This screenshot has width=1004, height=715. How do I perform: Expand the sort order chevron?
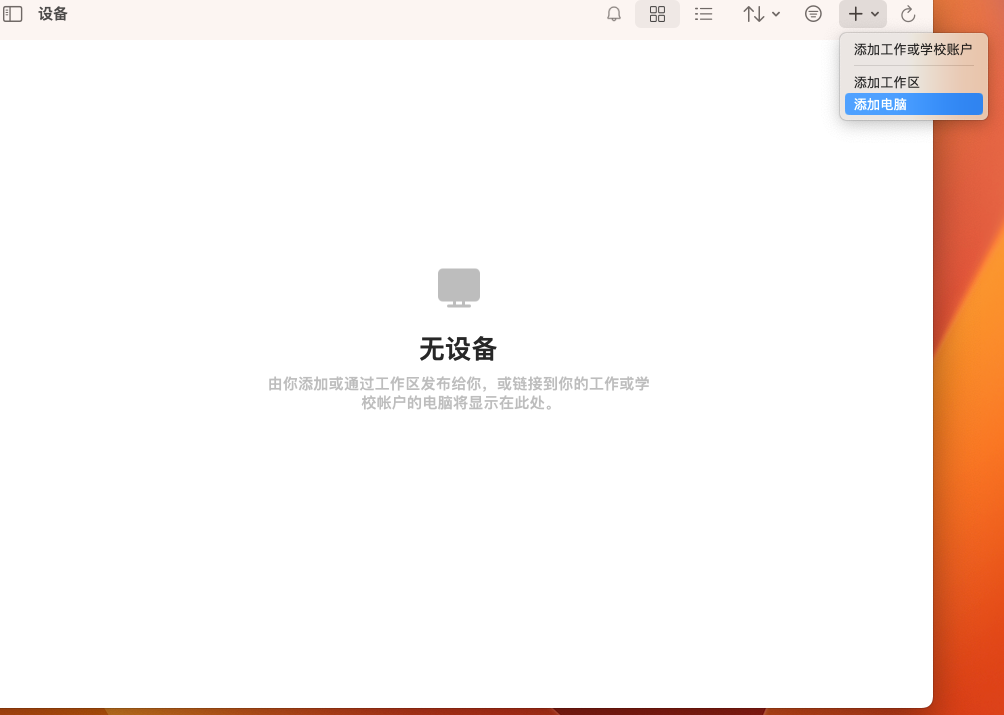click(x=776, y=14)
